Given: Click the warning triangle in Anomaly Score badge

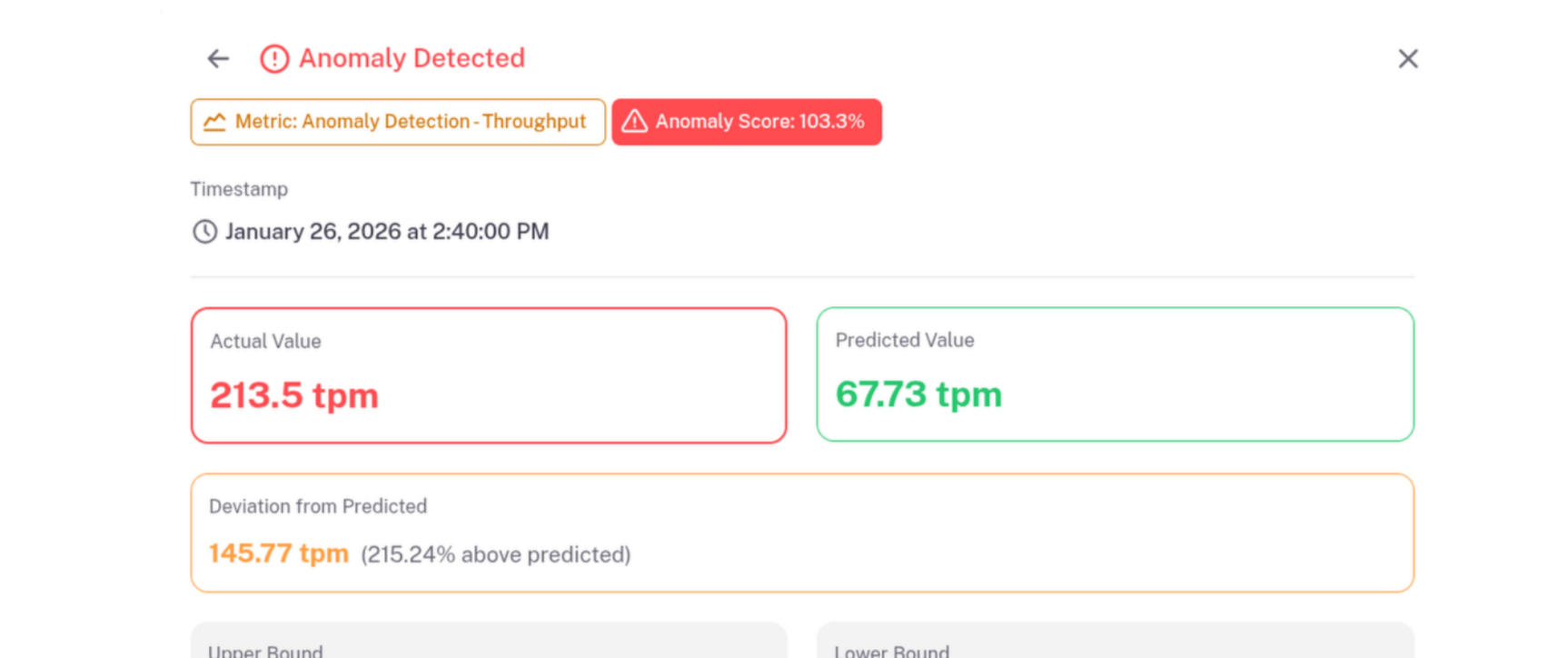Looking at the screenshot, I should 634,121.
